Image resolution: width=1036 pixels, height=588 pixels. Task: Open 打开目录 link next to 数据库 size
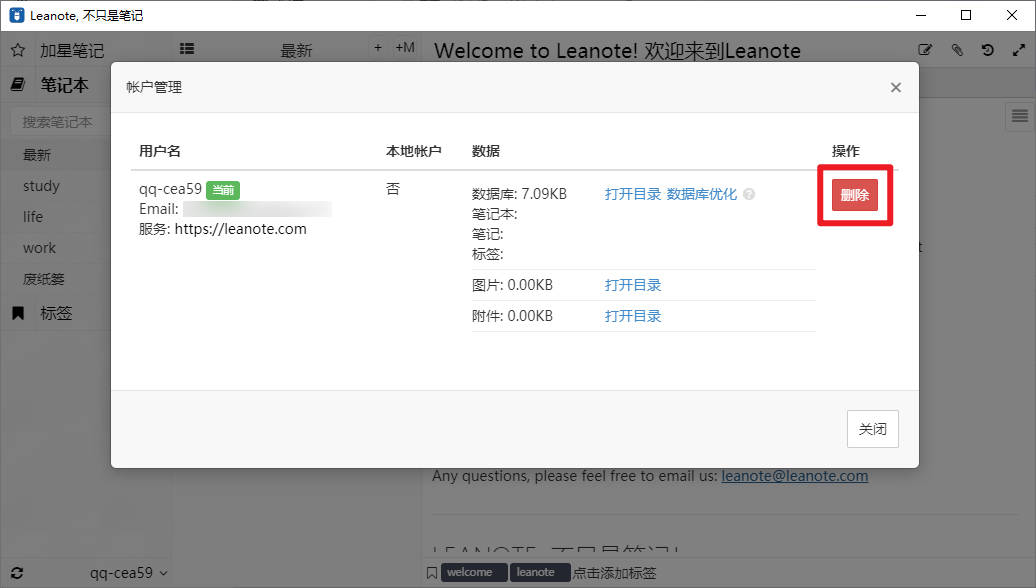[632, 194]
